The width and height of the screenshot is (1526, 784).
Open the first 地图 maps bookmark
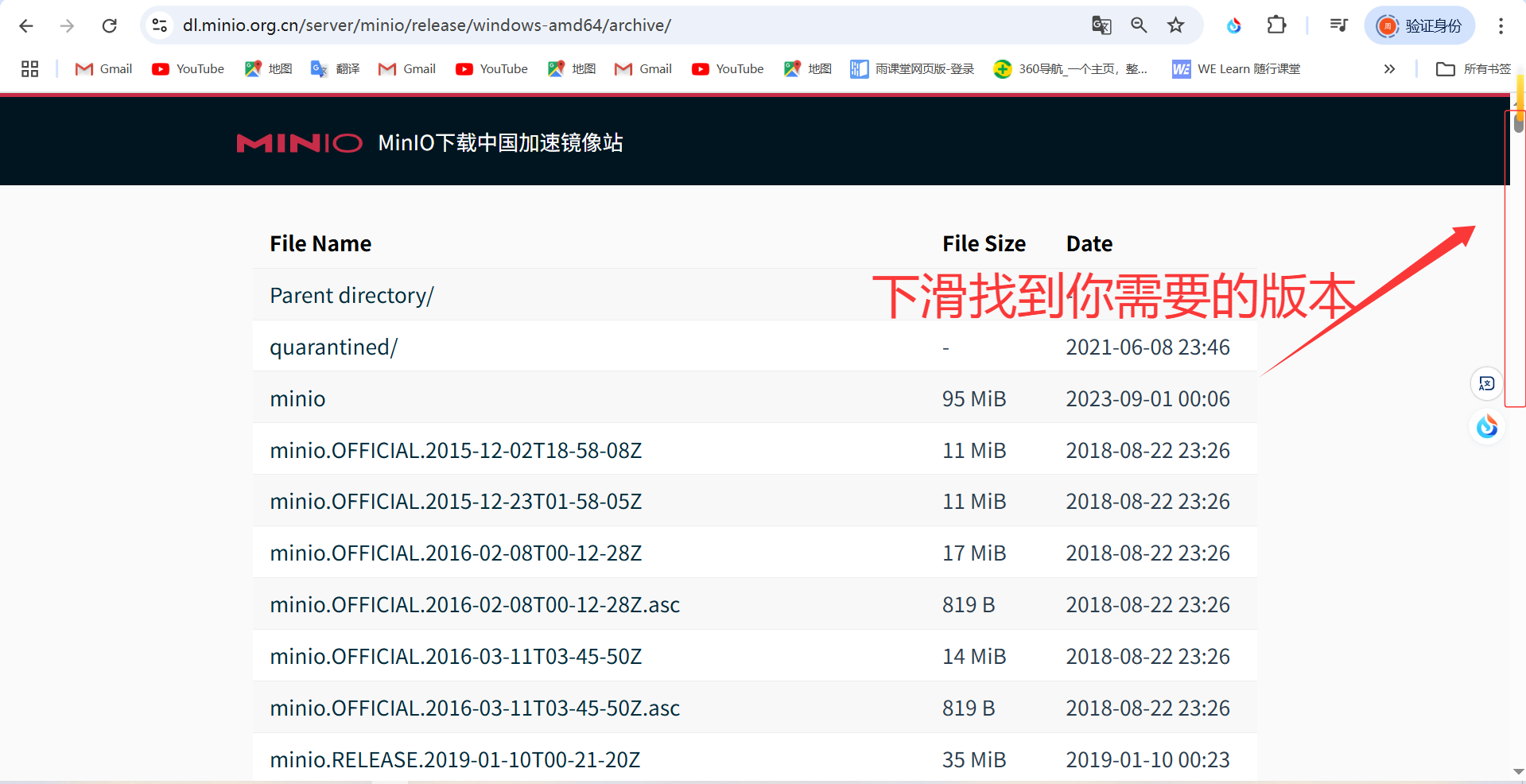pyautogui.click(x=269, y=69)
